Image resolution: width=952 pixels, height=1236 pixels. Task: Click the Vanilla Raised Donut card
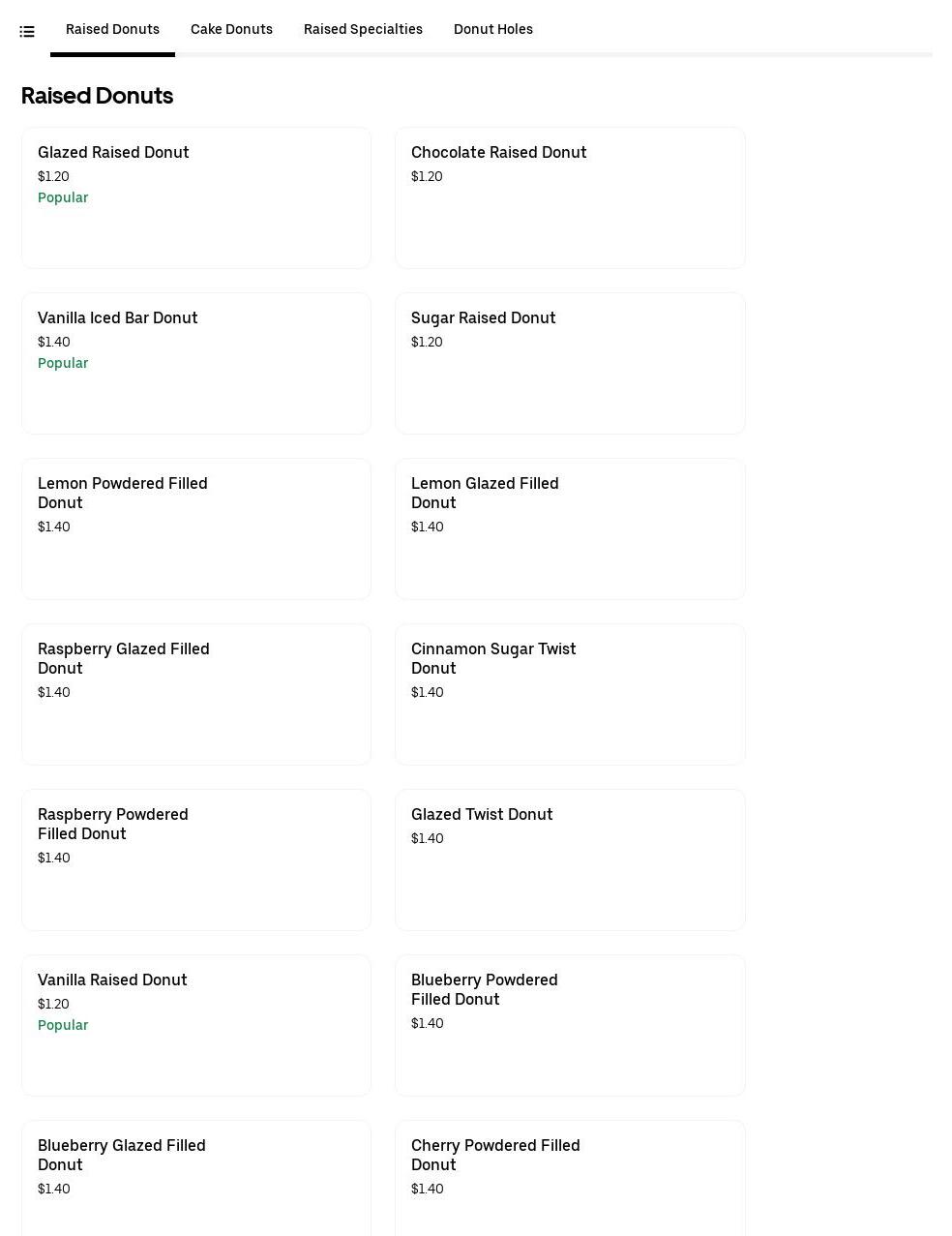195,1025
